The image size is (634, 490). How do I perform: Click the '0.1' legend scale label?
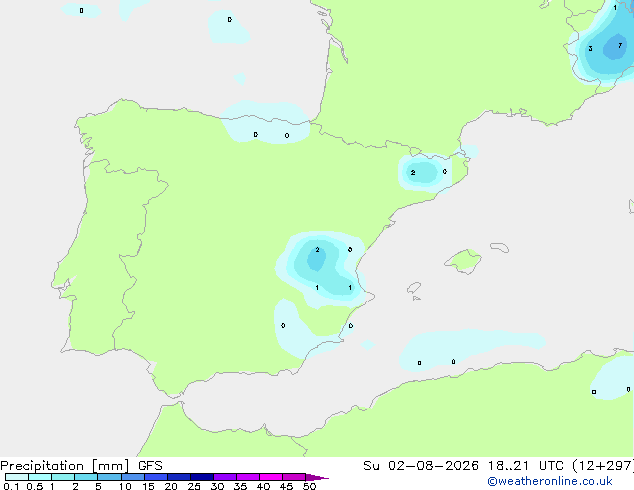pyautogui.click(x=11, y=486)
